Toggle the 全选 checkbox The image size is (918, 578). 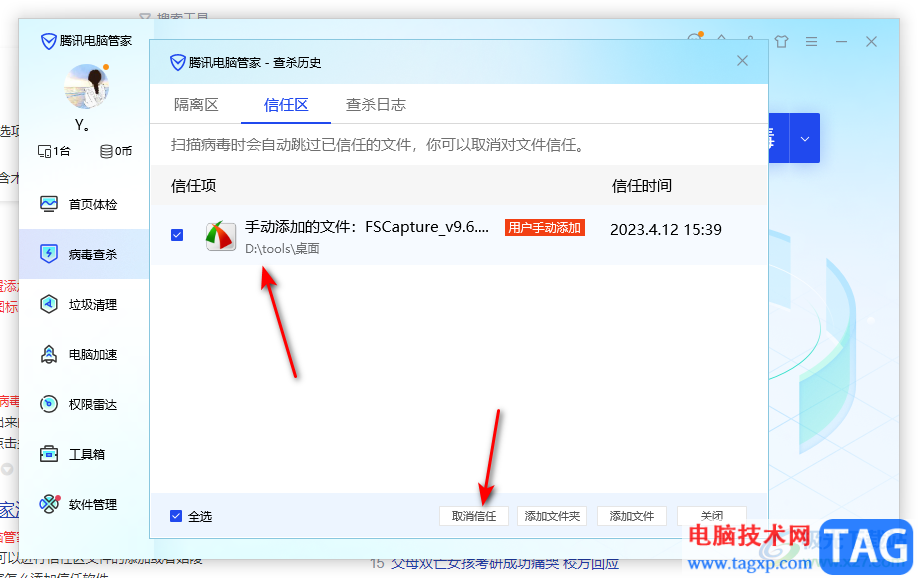[x=176, y=516]
